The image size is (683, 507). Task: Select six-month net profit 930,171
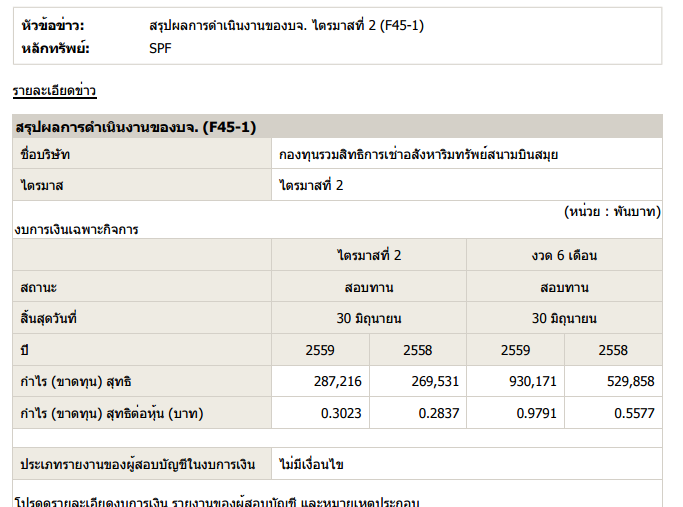click(x=532, y=382)
